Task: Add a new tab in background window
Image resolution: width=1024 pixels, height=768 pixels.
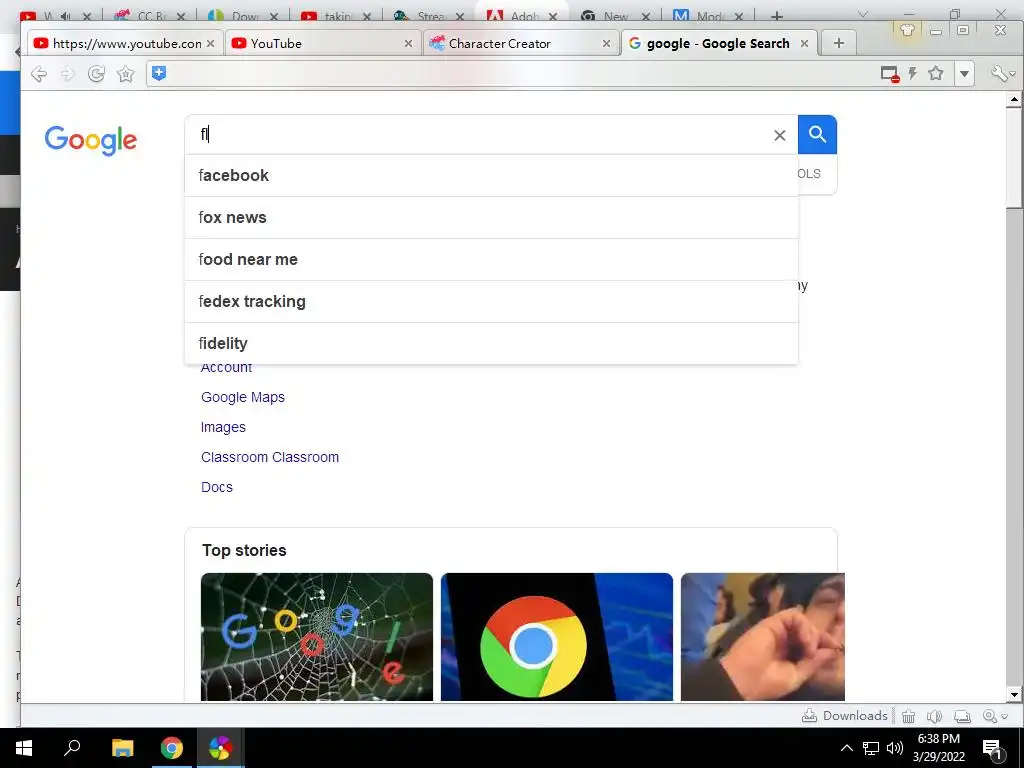Action: (776, 16)
